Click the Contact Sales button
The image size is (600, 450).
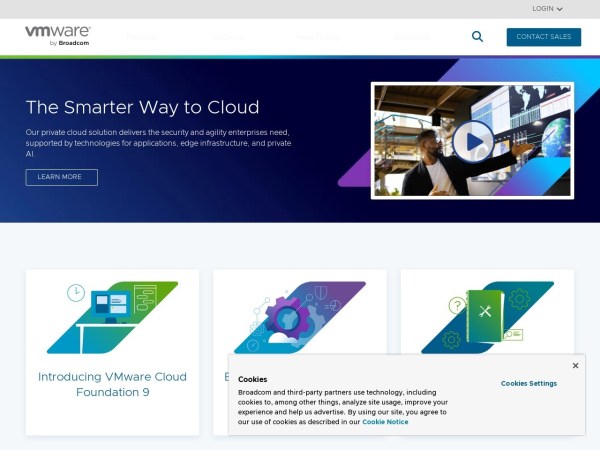(543, 37)
